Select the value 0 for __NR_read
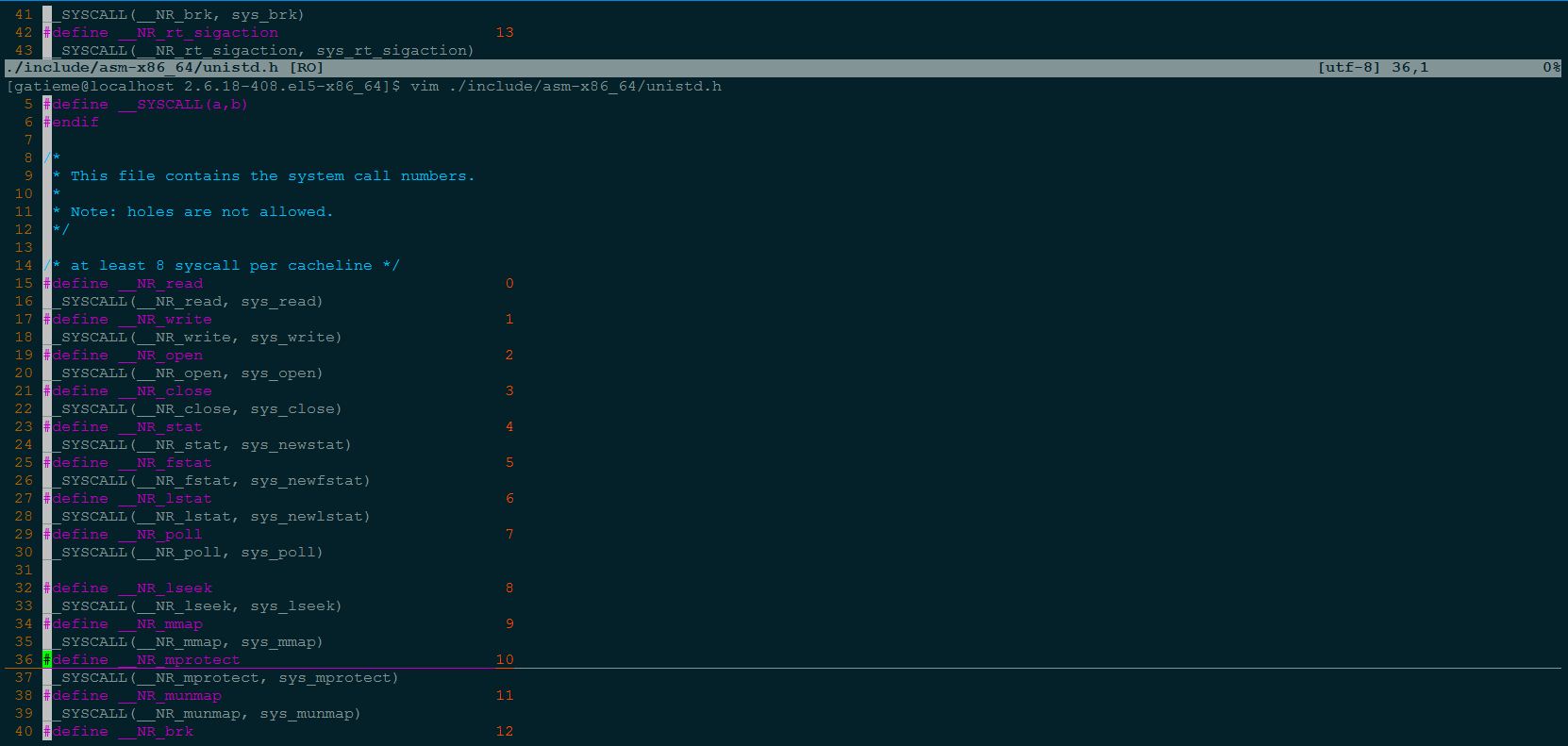Screen dimensions: 1568x746 click(x=509, y=283)
